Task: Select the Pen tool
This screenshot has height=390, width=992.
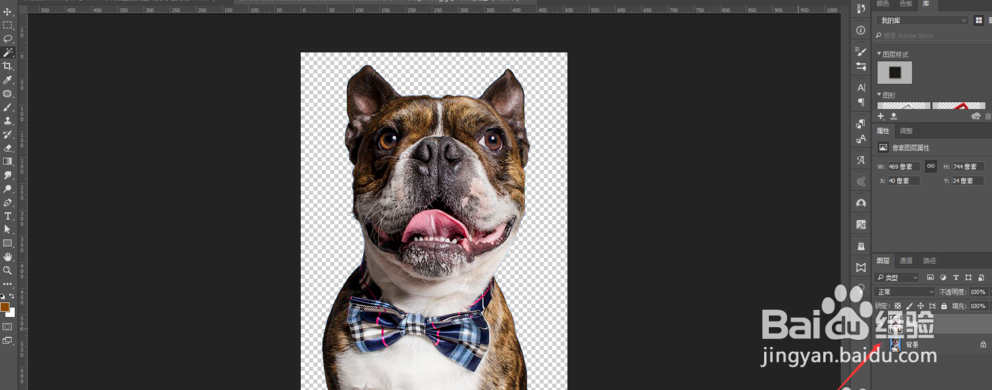Action: 8,203
